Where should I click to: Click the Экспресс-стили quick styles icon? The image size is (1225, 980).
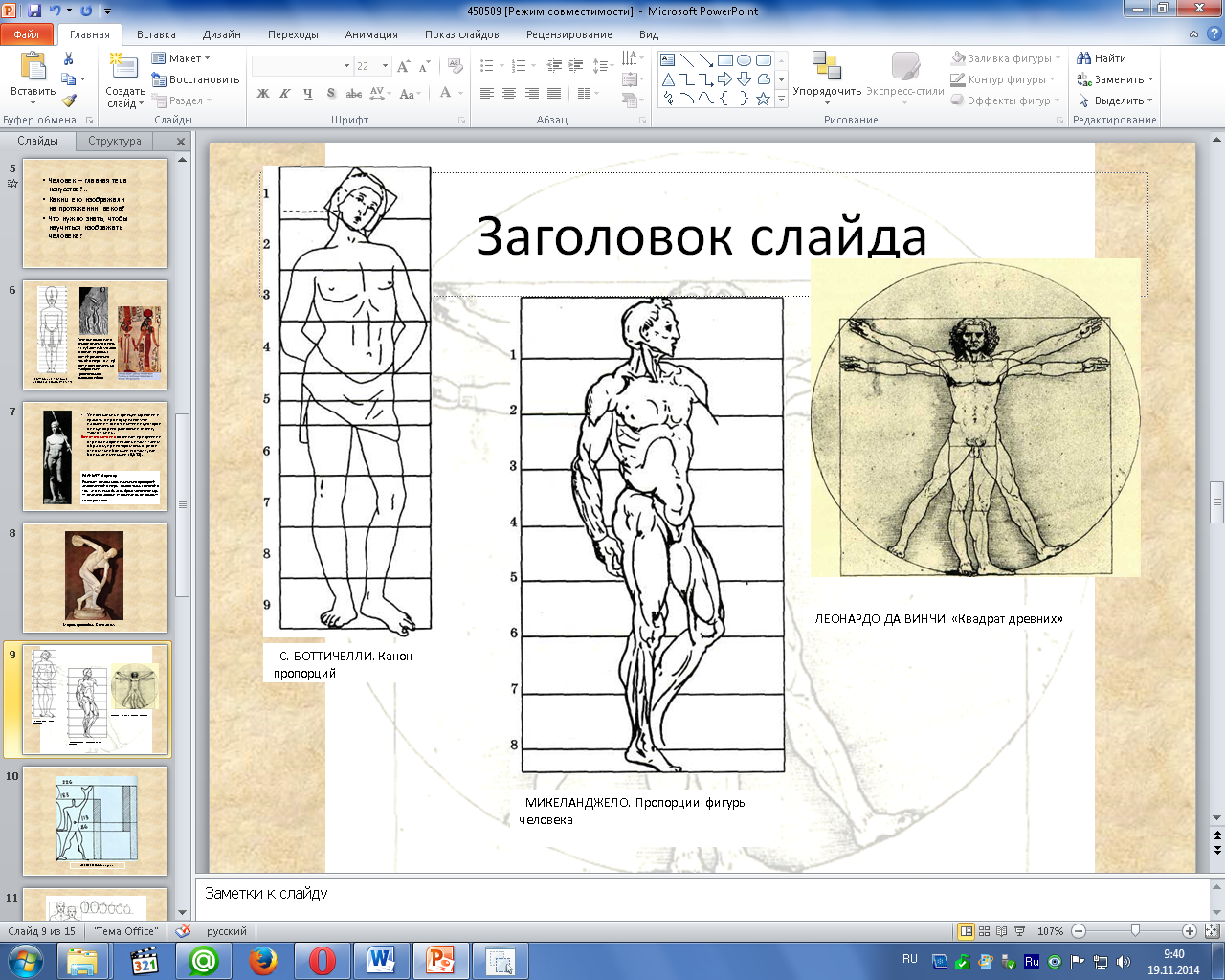point(905,66)
